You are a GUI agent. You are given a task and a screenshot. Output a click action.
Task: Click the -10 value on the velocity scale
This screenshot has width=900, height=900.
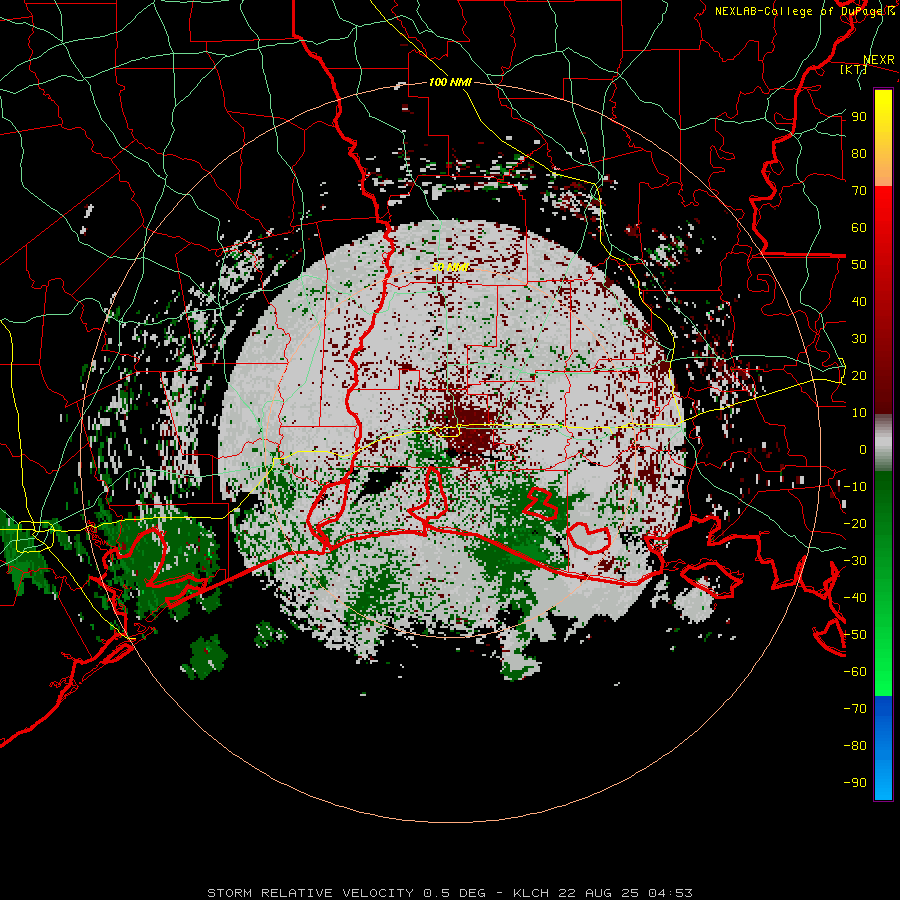click(x=855, y=487)
